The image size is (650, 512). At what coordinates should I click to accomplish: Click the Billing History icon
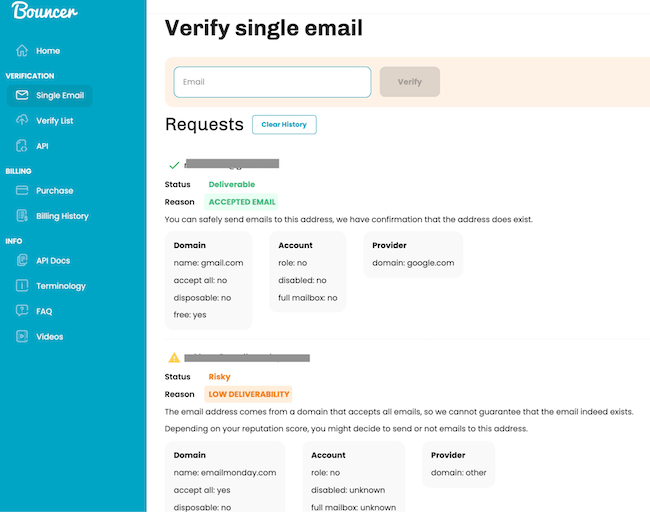(x=22, y=216)
